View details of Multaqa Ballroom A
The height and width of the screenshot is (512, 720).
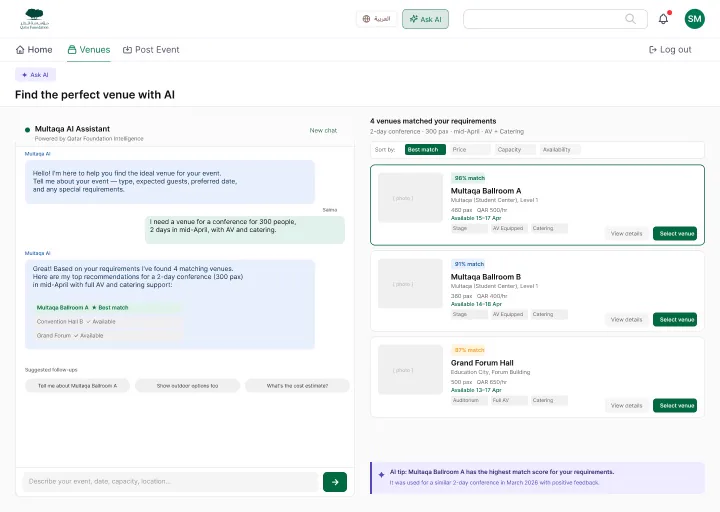[626, 233]
